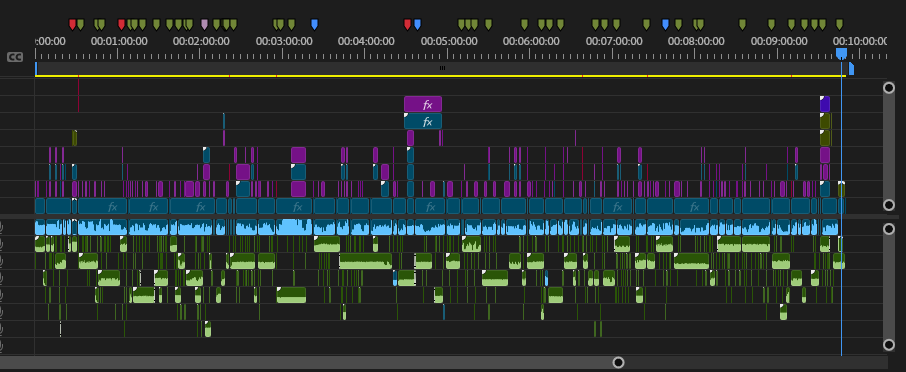906x372 pixels.
Task: Click the audio tracks scrollbar top handle
Action: pyautogui.click(x=889, y=229)
